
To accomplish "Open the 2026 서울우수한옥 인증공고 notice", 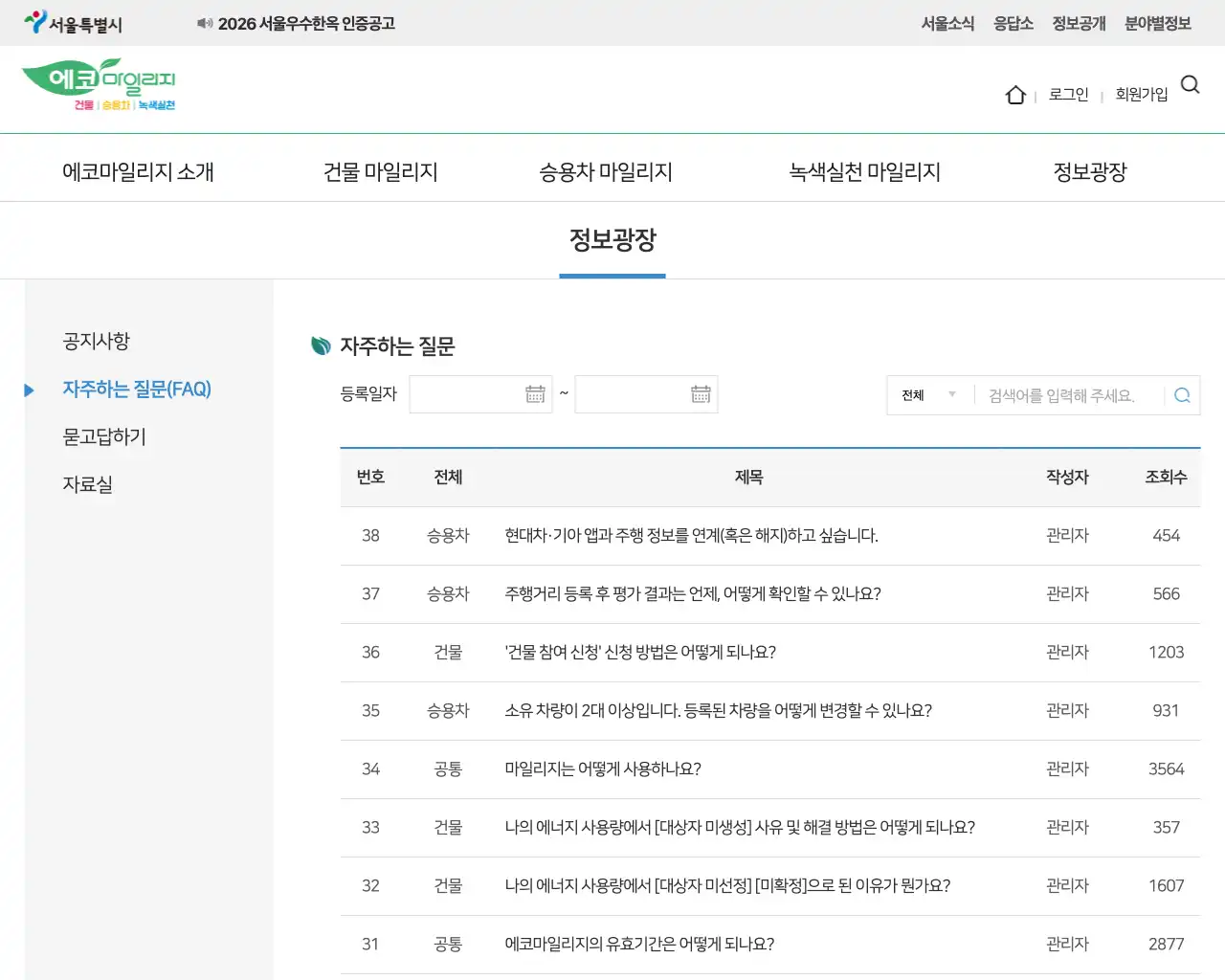I will point(306,24).
